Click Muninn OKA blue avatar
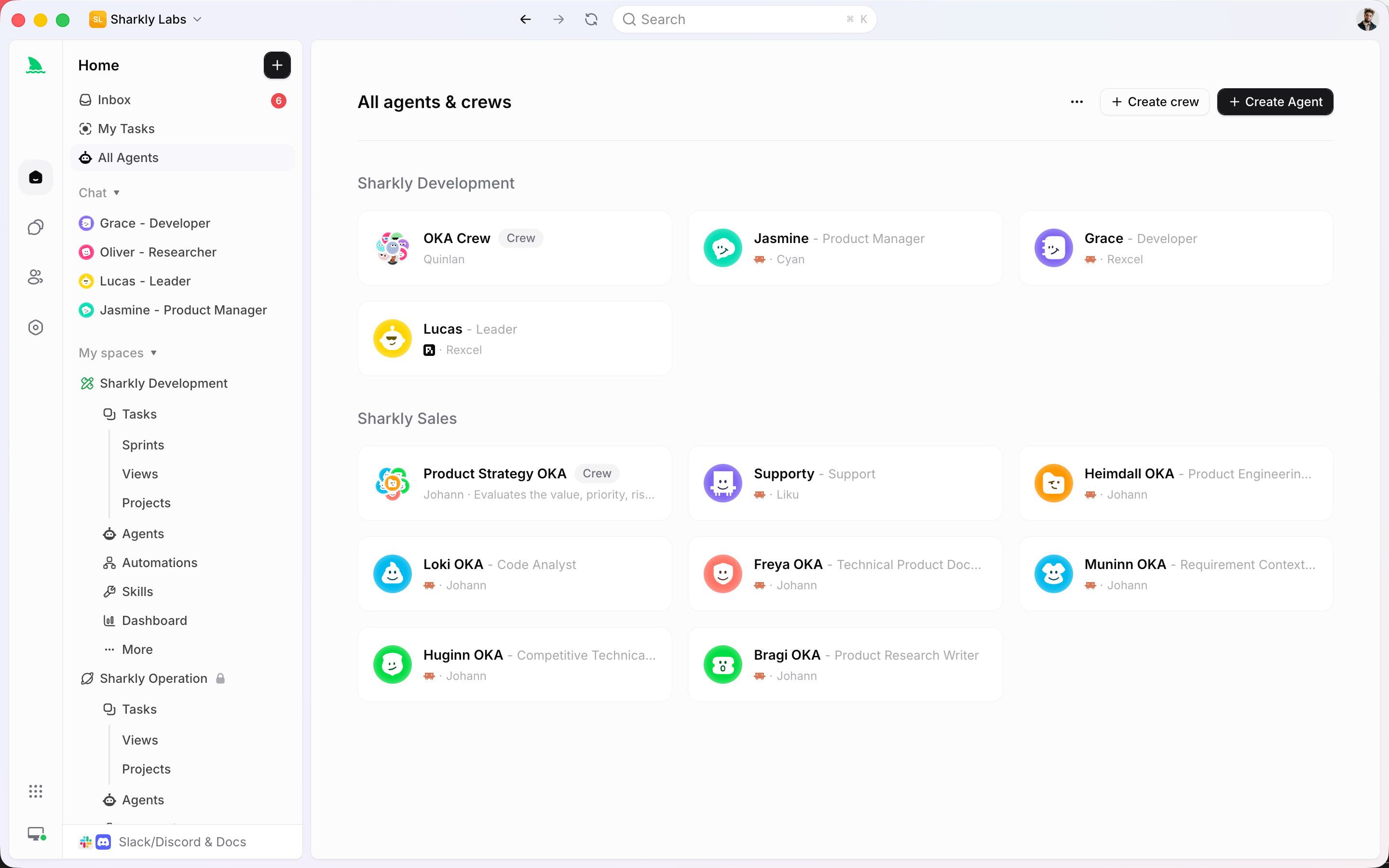The width and height of the screenshot is (1389, 868). (x=1053, y=574)
